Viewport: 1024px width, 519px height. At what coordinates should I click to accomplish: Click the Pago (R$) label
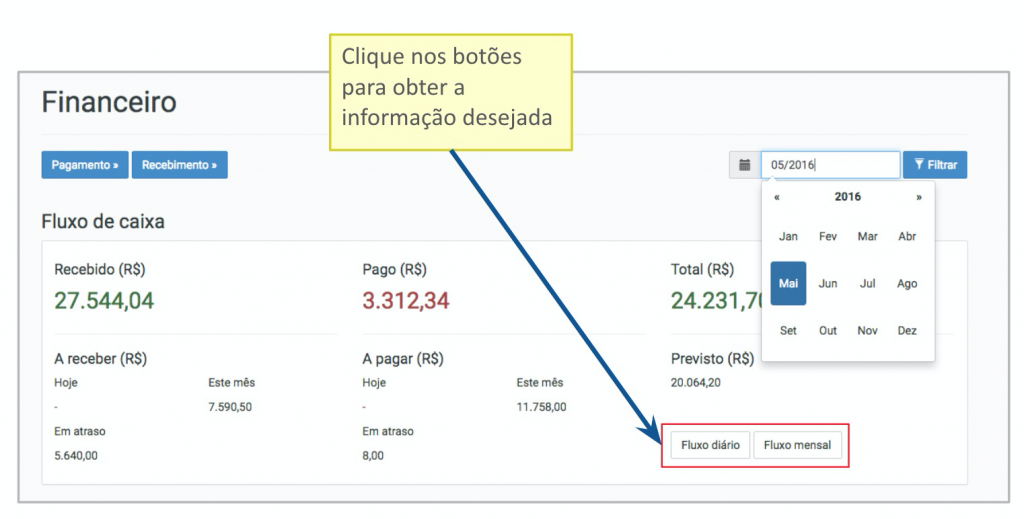tap(394, 269)
